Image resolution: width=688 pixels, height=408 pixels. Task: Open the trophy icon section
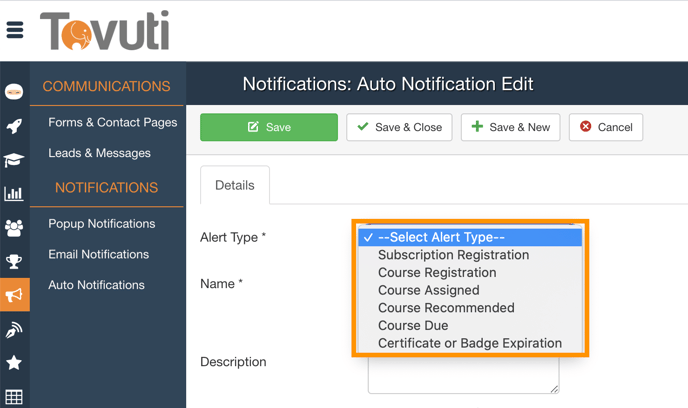pos(14,262)
